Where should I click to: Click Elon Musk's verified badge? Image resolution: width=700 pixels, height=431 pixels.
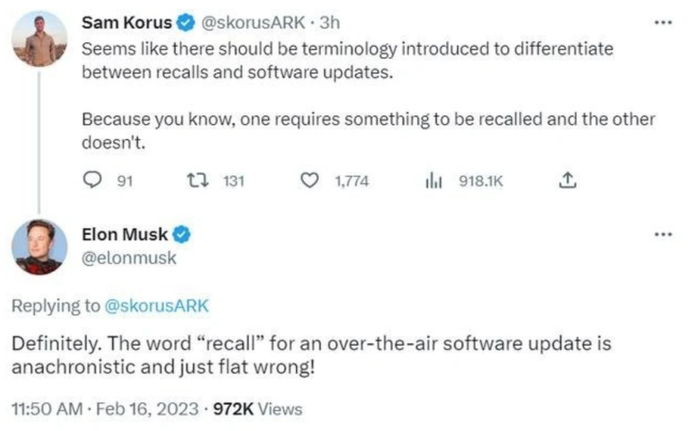coord(183,236)
